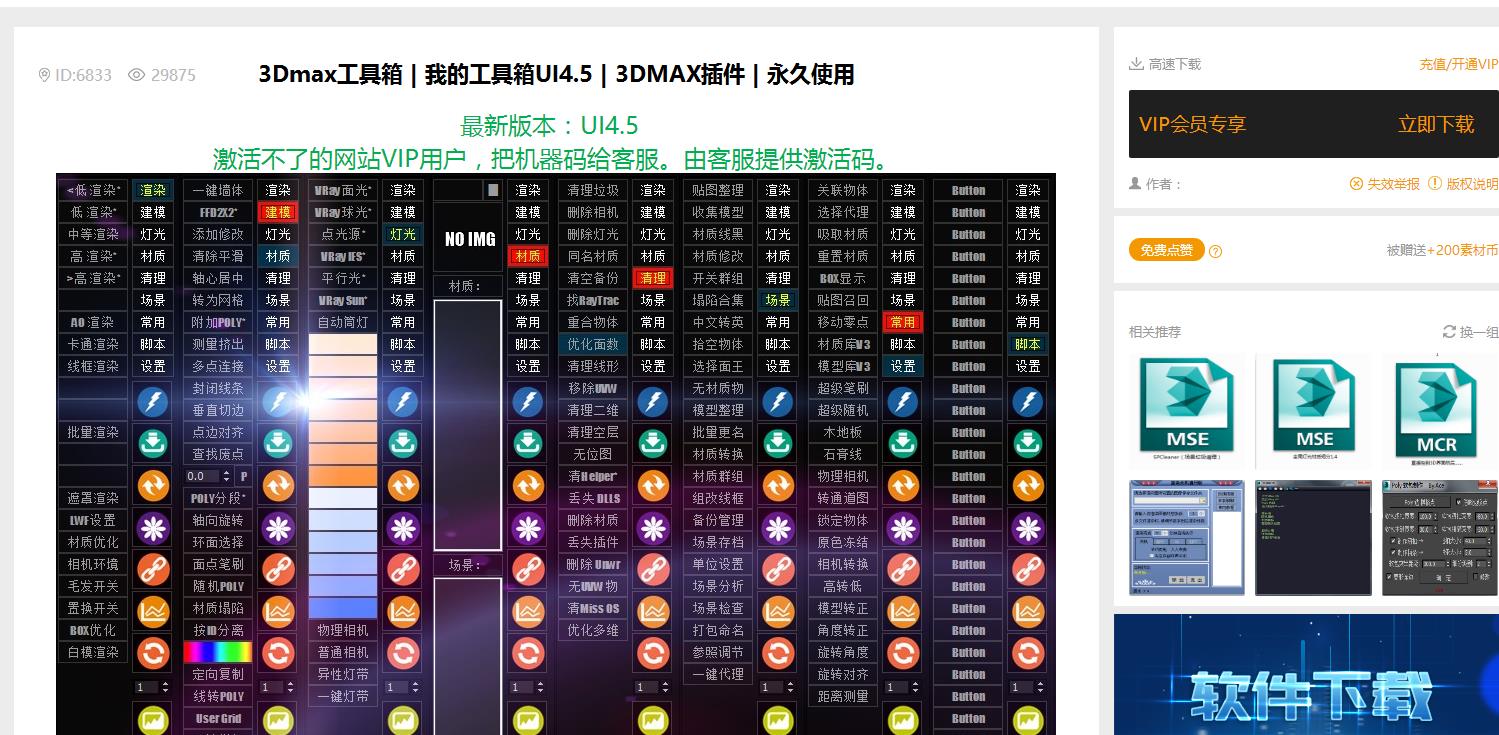Click the author person icon beside 作者
1499x735 pixels.
[1135, 184]
